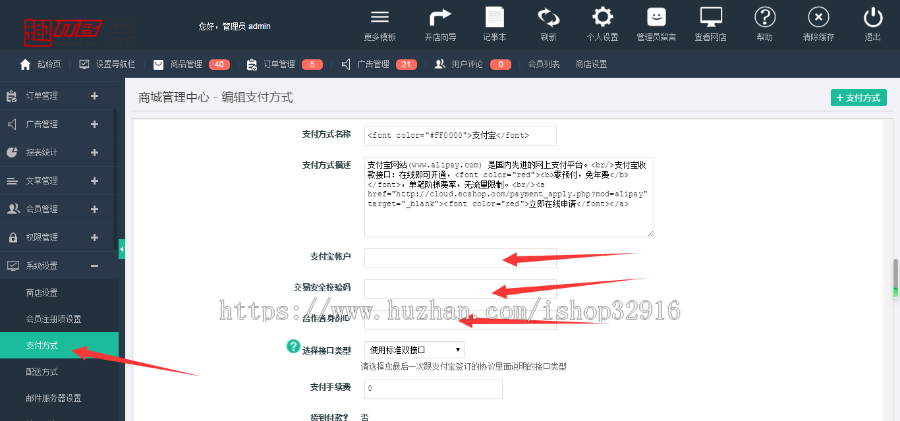Click inside the 支付方式描述 textarea
Viewport: 900px width, 421px height.
pos(509,196)
